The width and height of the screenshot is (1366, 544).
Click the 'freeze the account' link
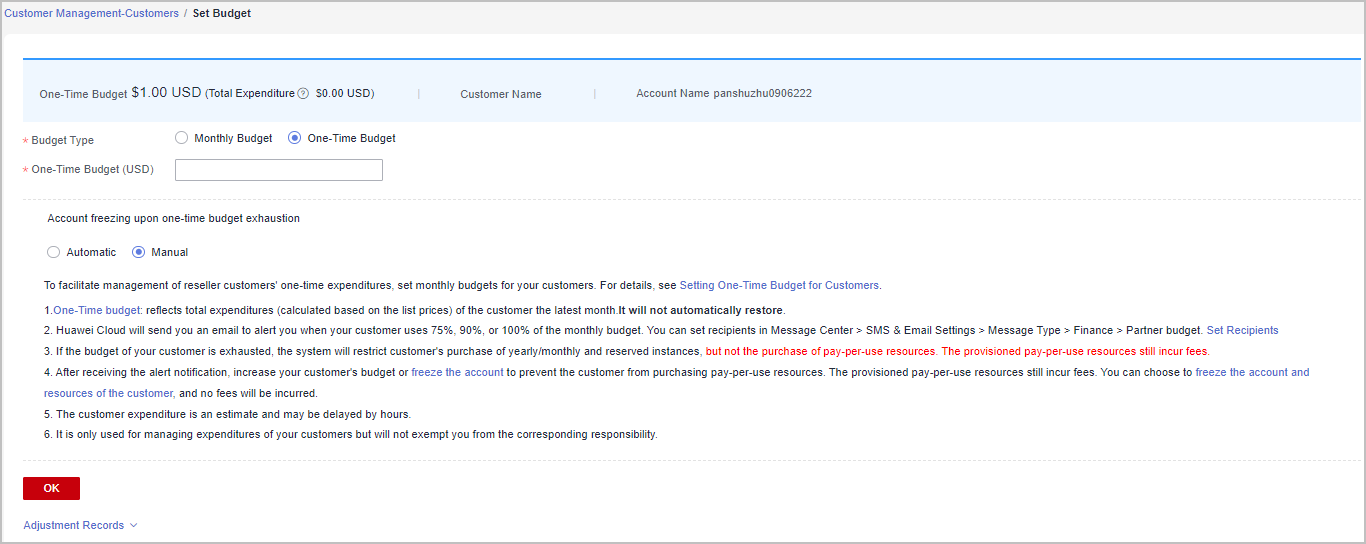(x=457, y=372)
